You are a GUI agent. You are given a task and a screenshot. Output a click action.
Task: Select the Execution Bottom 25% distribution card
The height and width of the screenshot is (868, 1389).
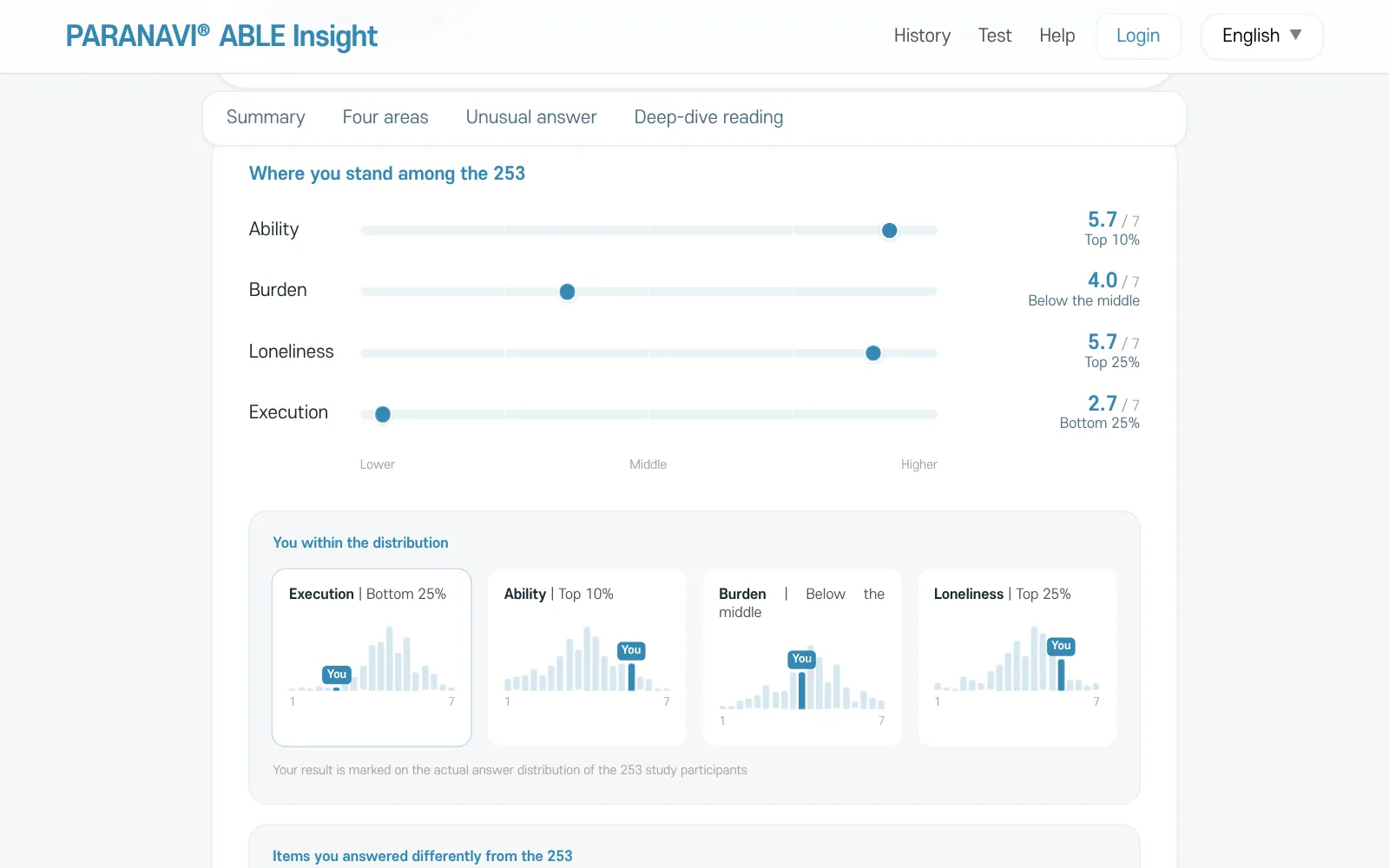coord(372,657)
